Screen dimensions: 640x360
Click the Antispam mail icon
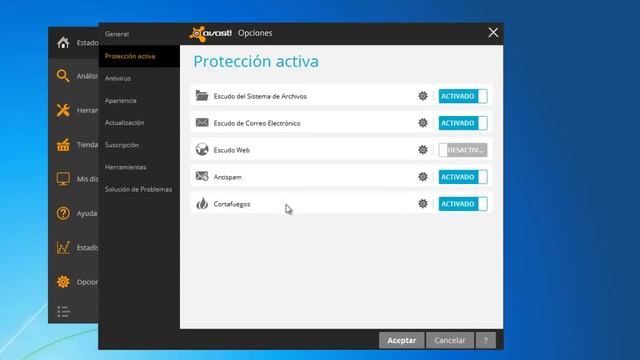(202, 176)
